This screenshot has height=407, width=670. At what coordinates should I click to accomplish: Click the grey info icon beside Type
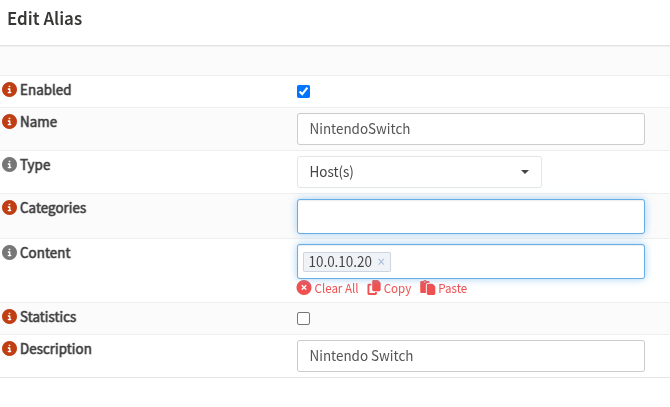click(x=9, y=164)
